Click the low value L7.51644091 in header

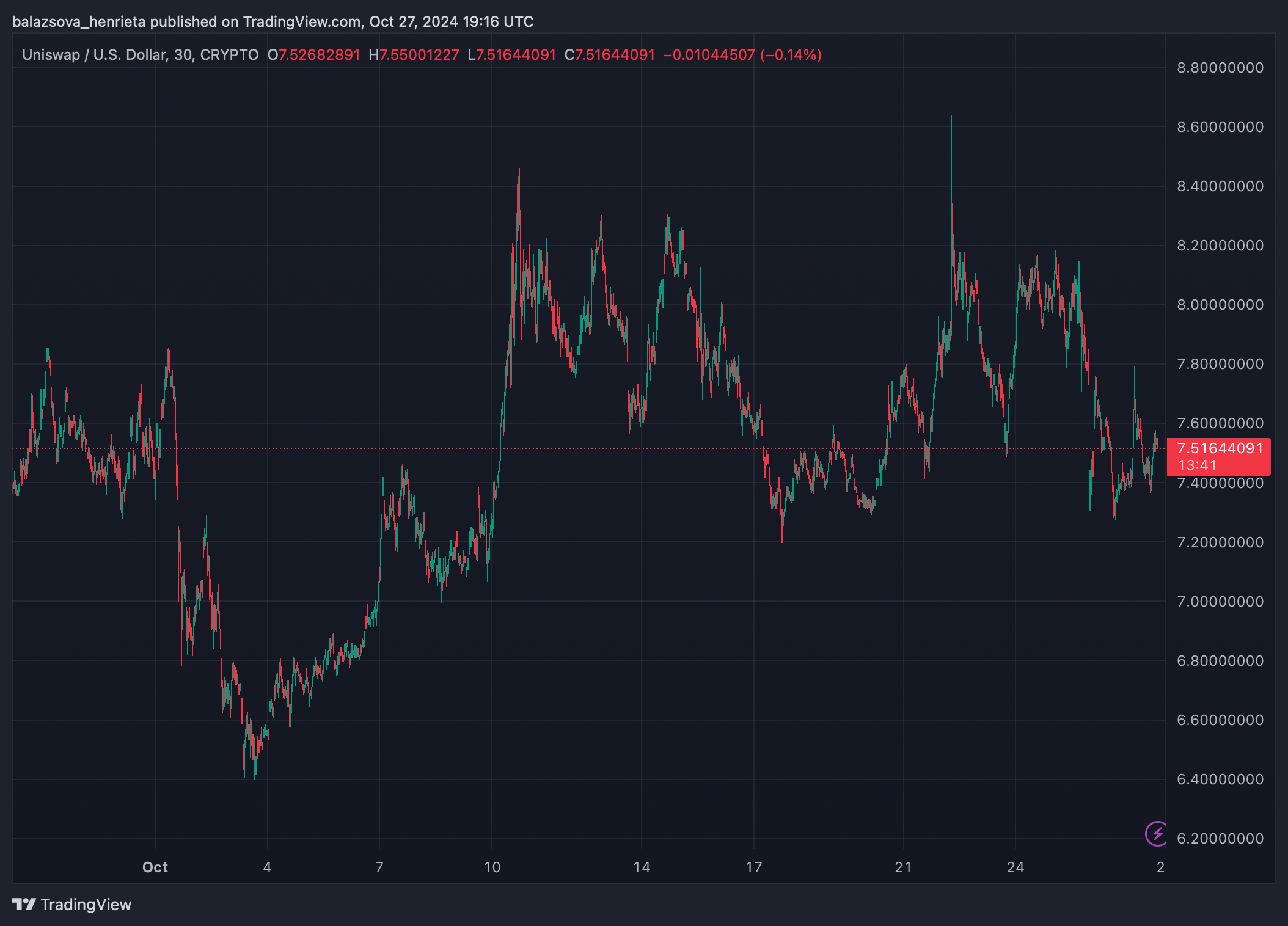point(511,55)
